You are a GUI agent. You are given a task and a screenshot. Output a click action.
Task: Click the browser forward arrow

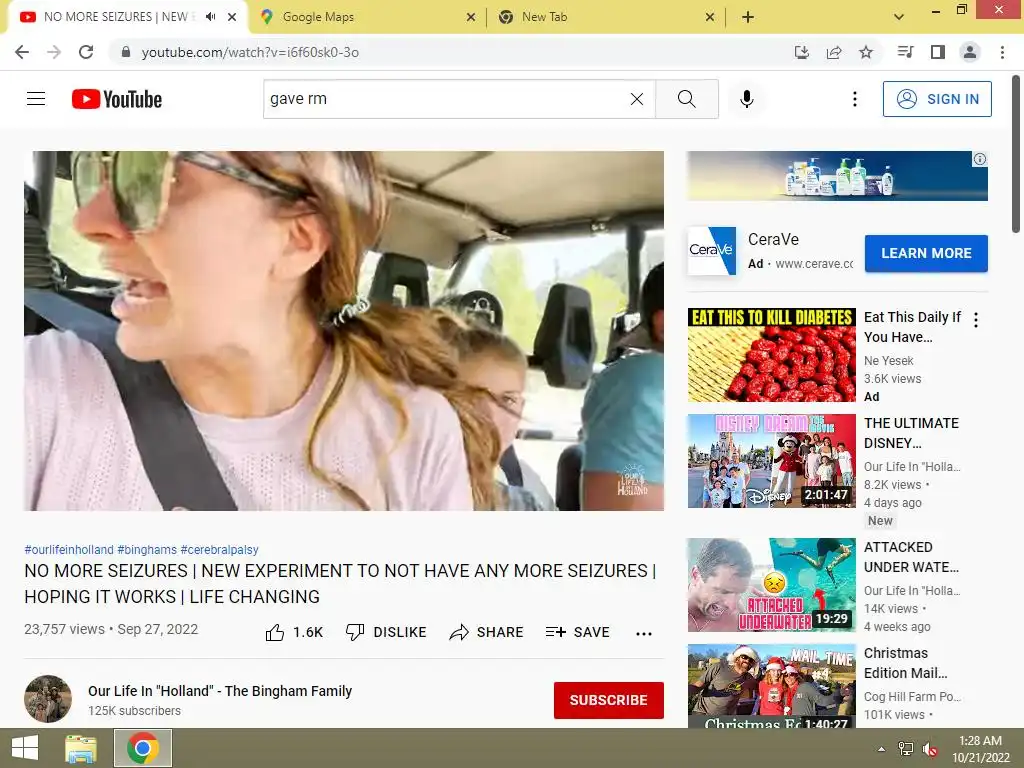(x=54, y=52)
